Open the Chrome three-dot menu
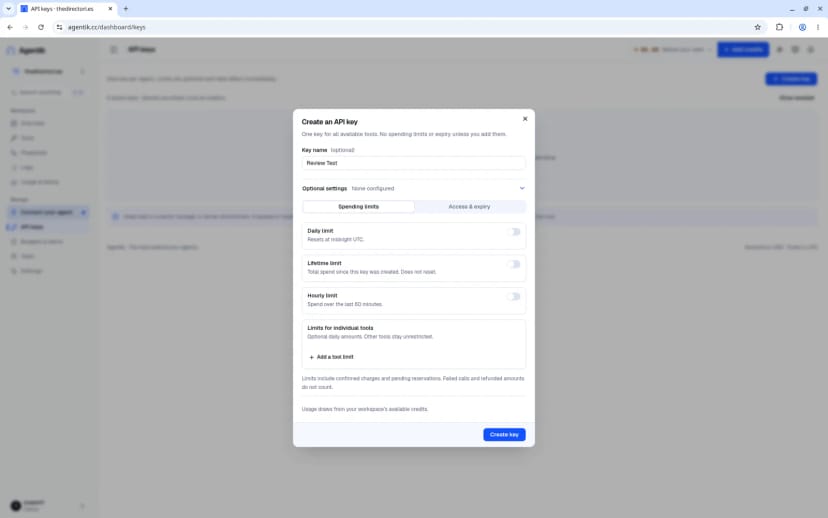 point(818,27)
